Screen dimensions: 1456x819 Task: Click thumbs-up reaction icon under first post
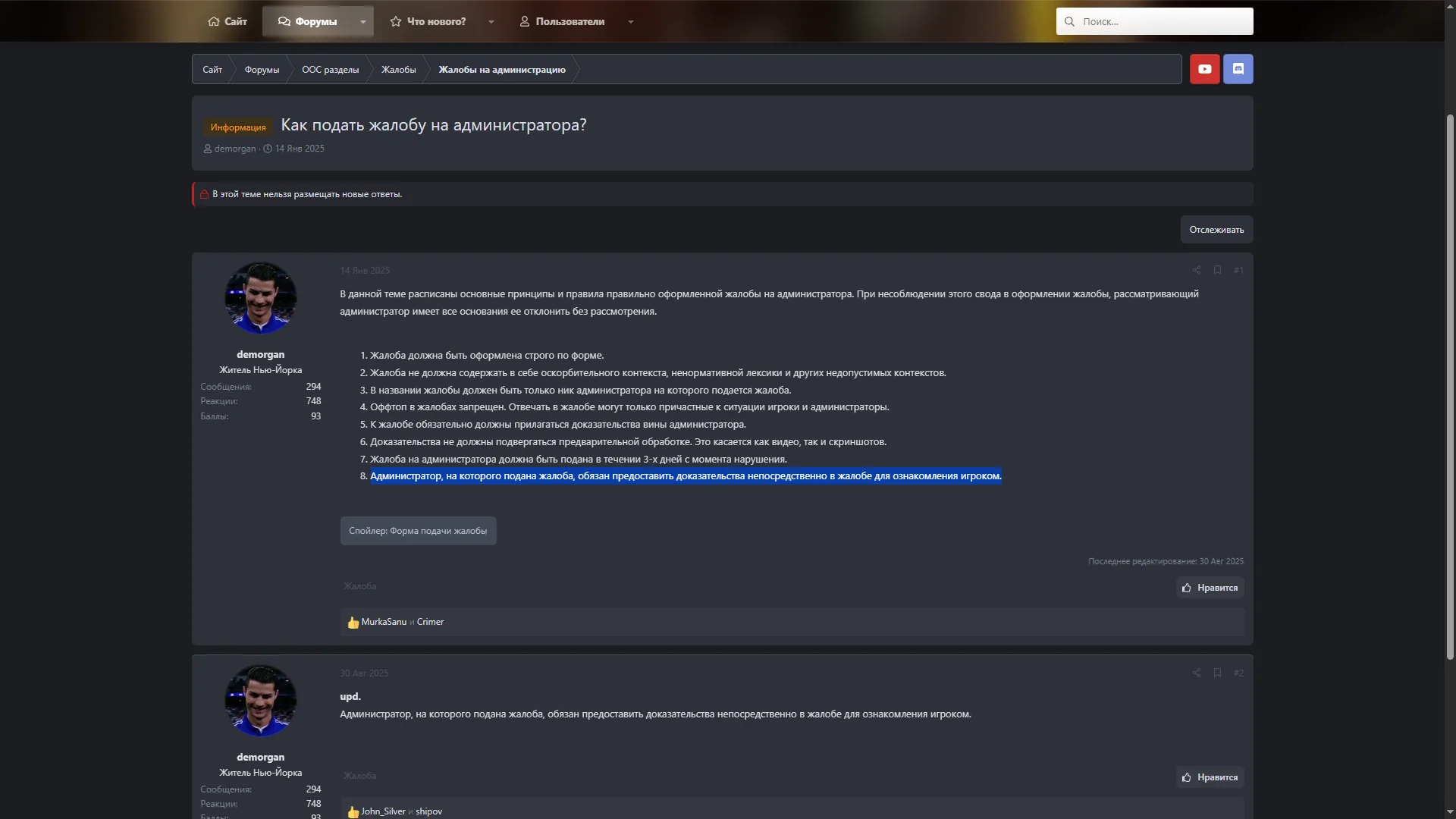353,623
